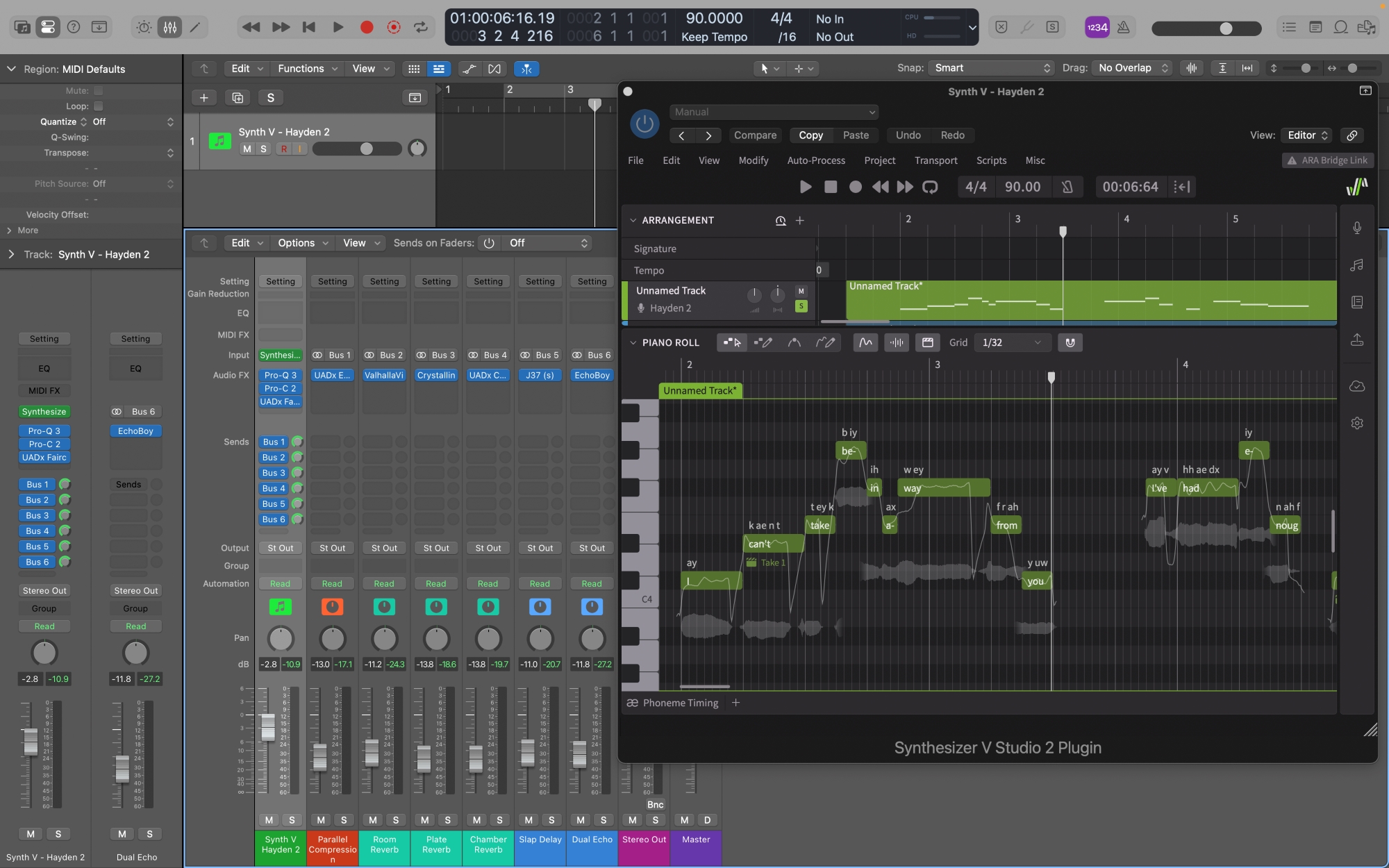Open the Auto-Process menu
1389x868 pixels.
tap(815, 160)
